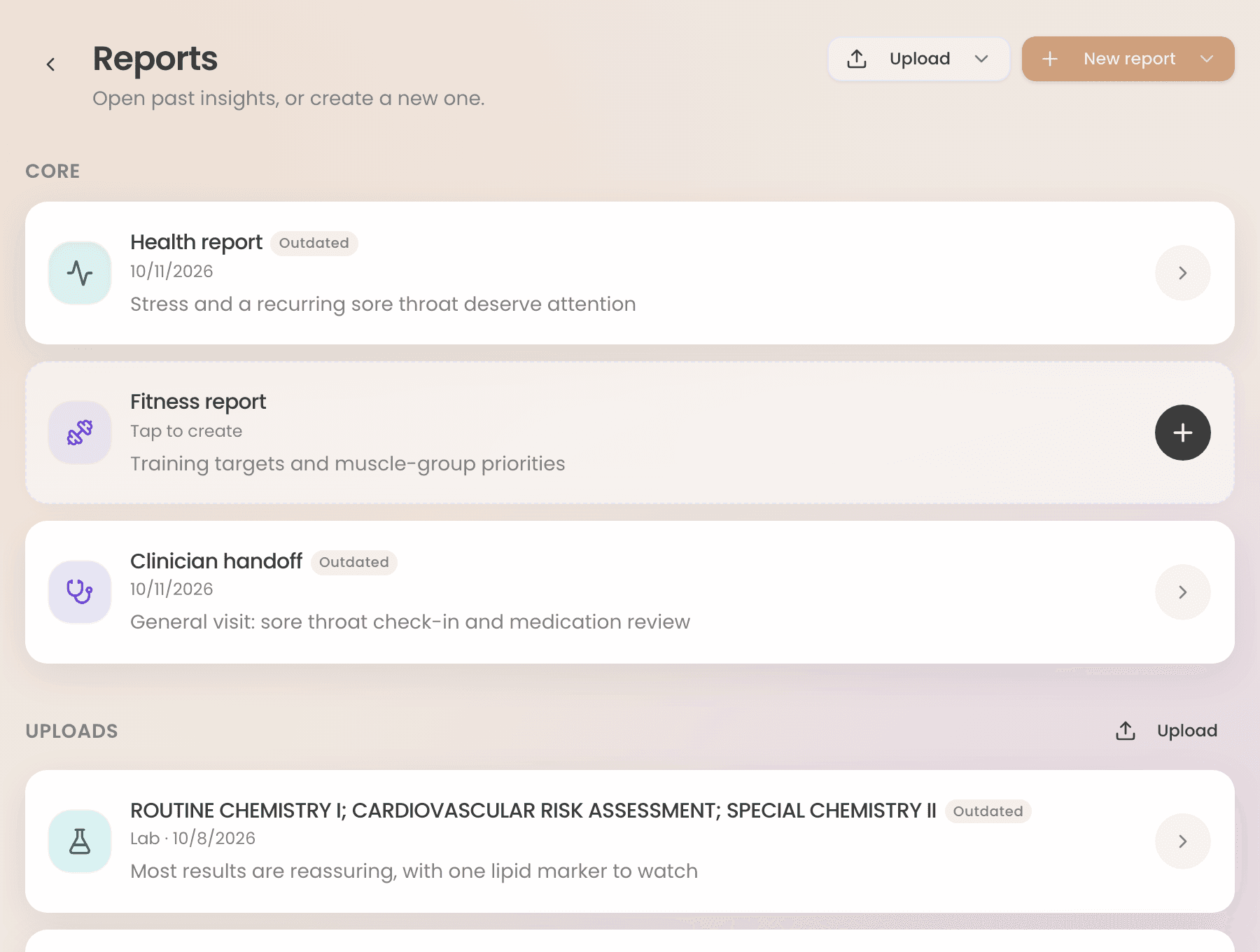The width and height of the screenshot is (1260, 952).
Task: Open Routine Chemistry lab report chevron
Action: click(1183, 841)
